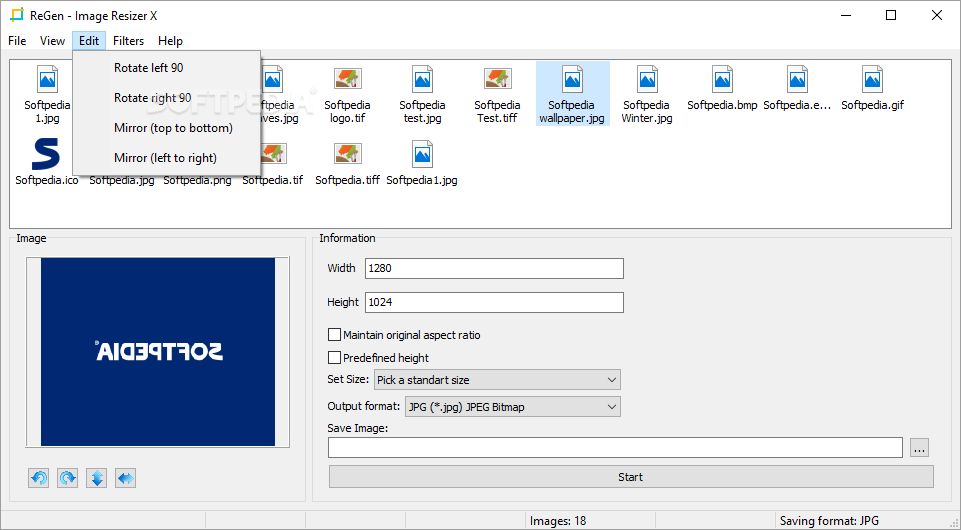
Task: Click into the Width field
Action: click(494, 268)
